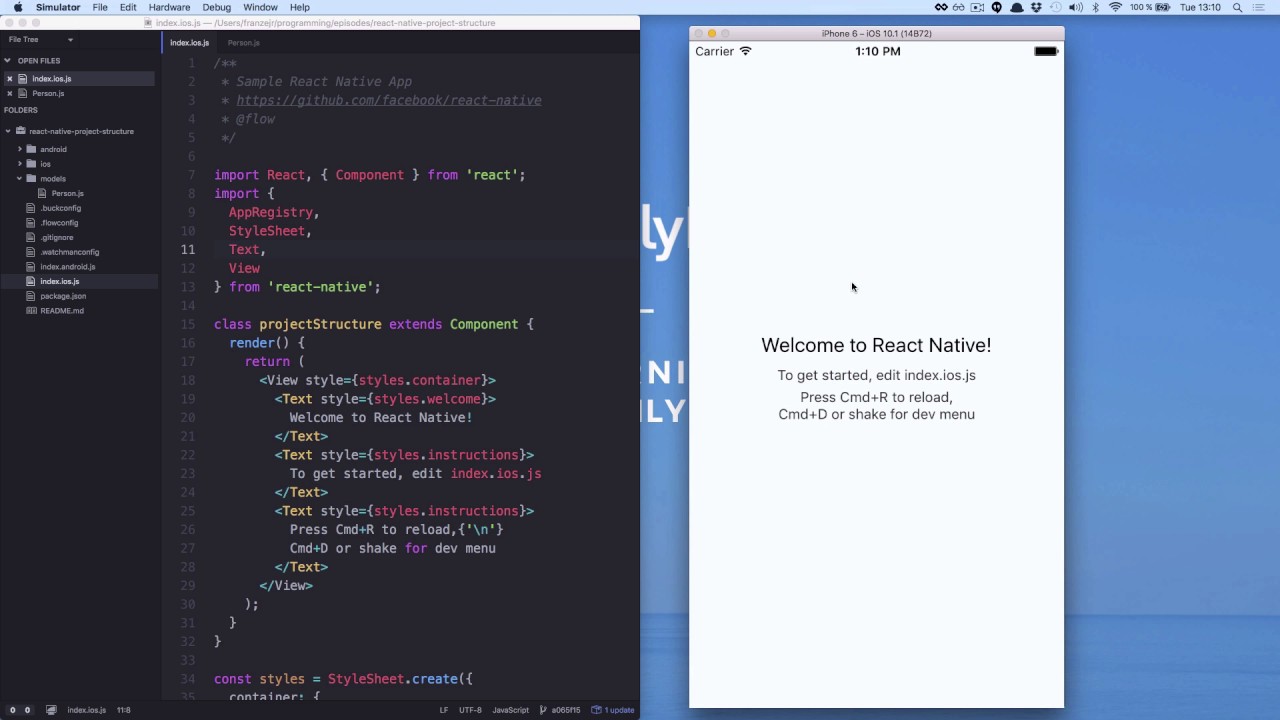Open index.android.js in file tree
Image resolution: width=1280 pixels, height=720 pixels.
(x=68, y=267)
